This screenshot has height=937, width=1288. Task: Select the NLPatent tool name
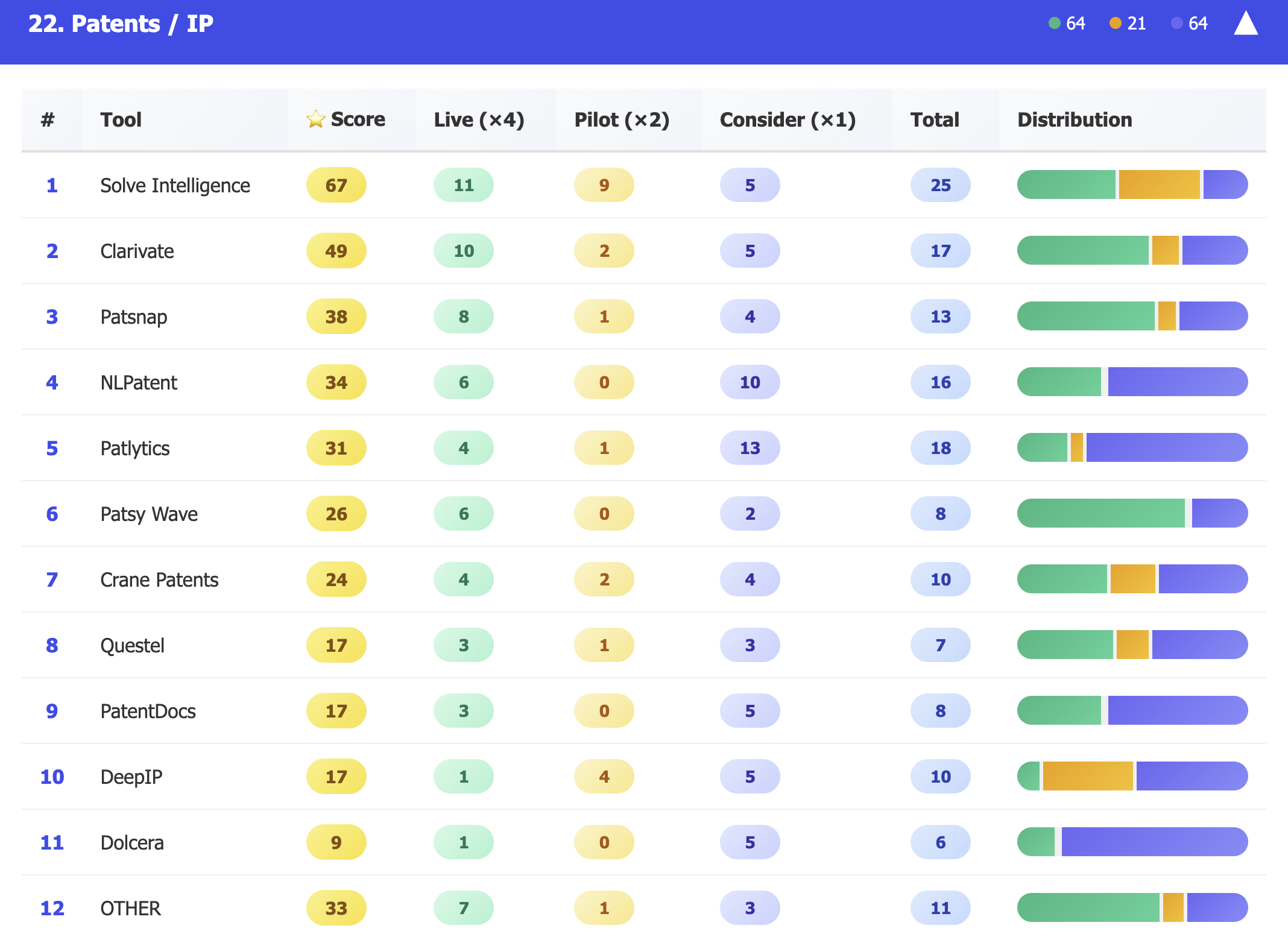pos(139,382)
